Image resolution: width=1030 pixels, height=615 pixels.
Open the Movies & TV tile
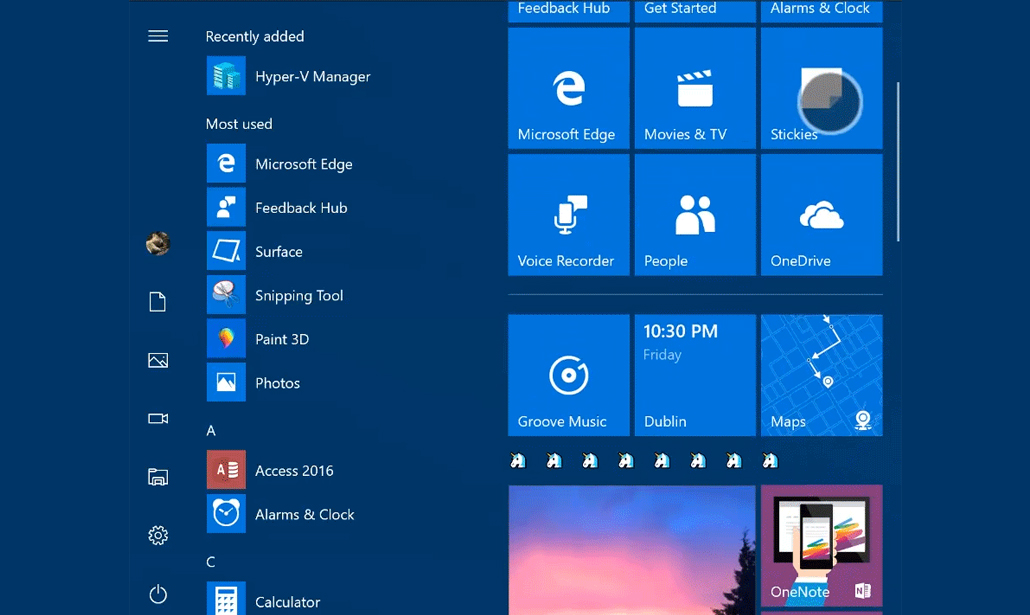tap(695, 89)
